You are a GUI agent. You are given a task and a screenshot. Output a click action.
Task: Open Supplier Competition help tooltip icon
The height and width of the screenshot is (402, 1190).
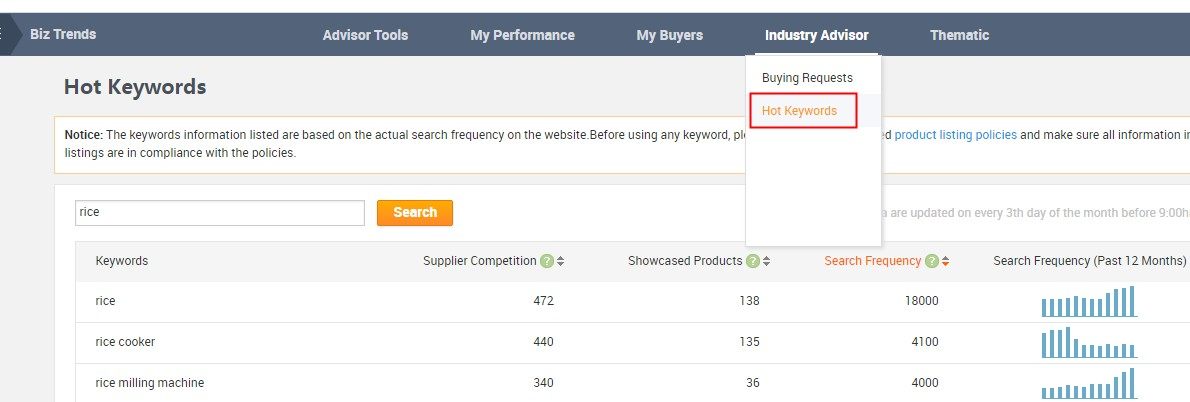(x=546, y=261)
